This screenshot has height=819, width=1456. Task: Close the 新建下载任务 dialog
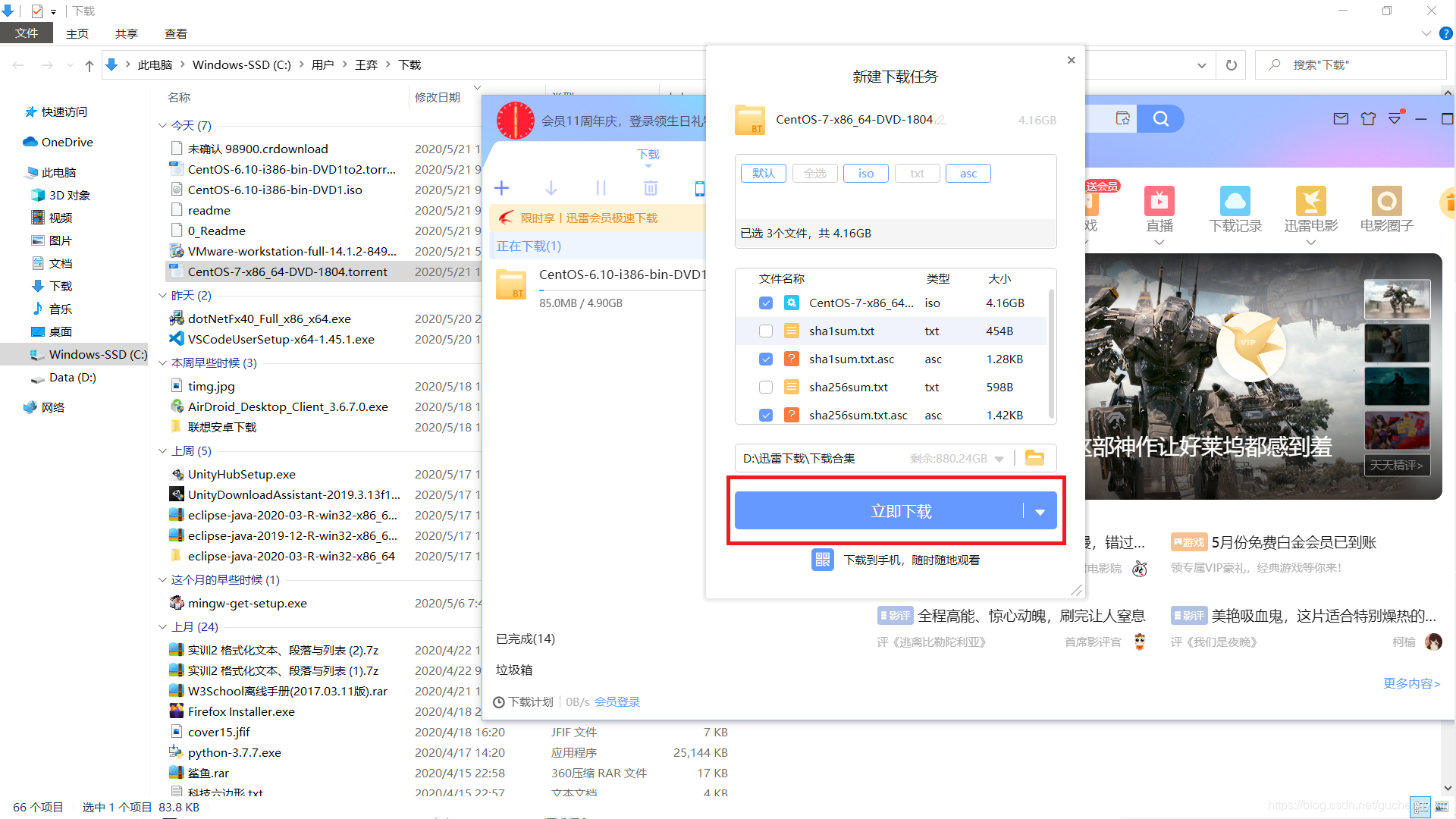tap(1071, 60)
